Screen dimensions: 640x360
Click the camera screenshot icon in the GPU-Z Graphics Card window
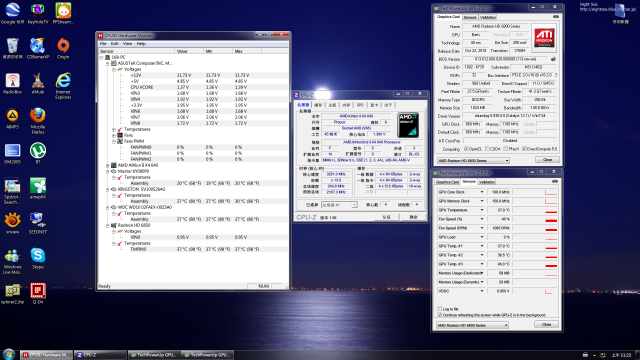[x=556, y=17]
